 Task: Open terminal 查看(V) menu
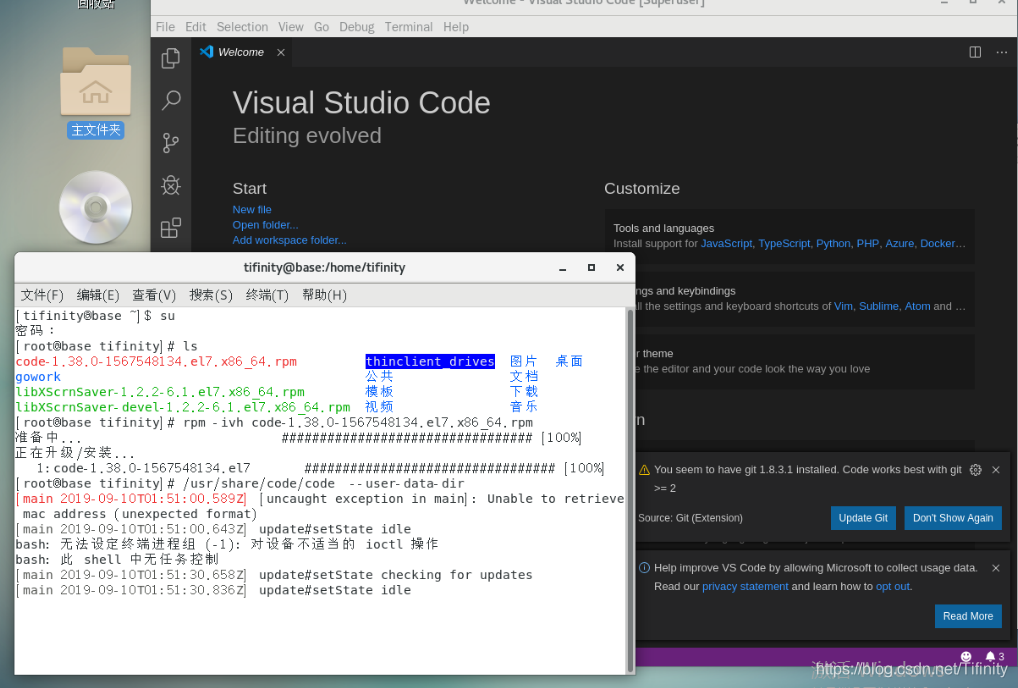coord(154,295)
